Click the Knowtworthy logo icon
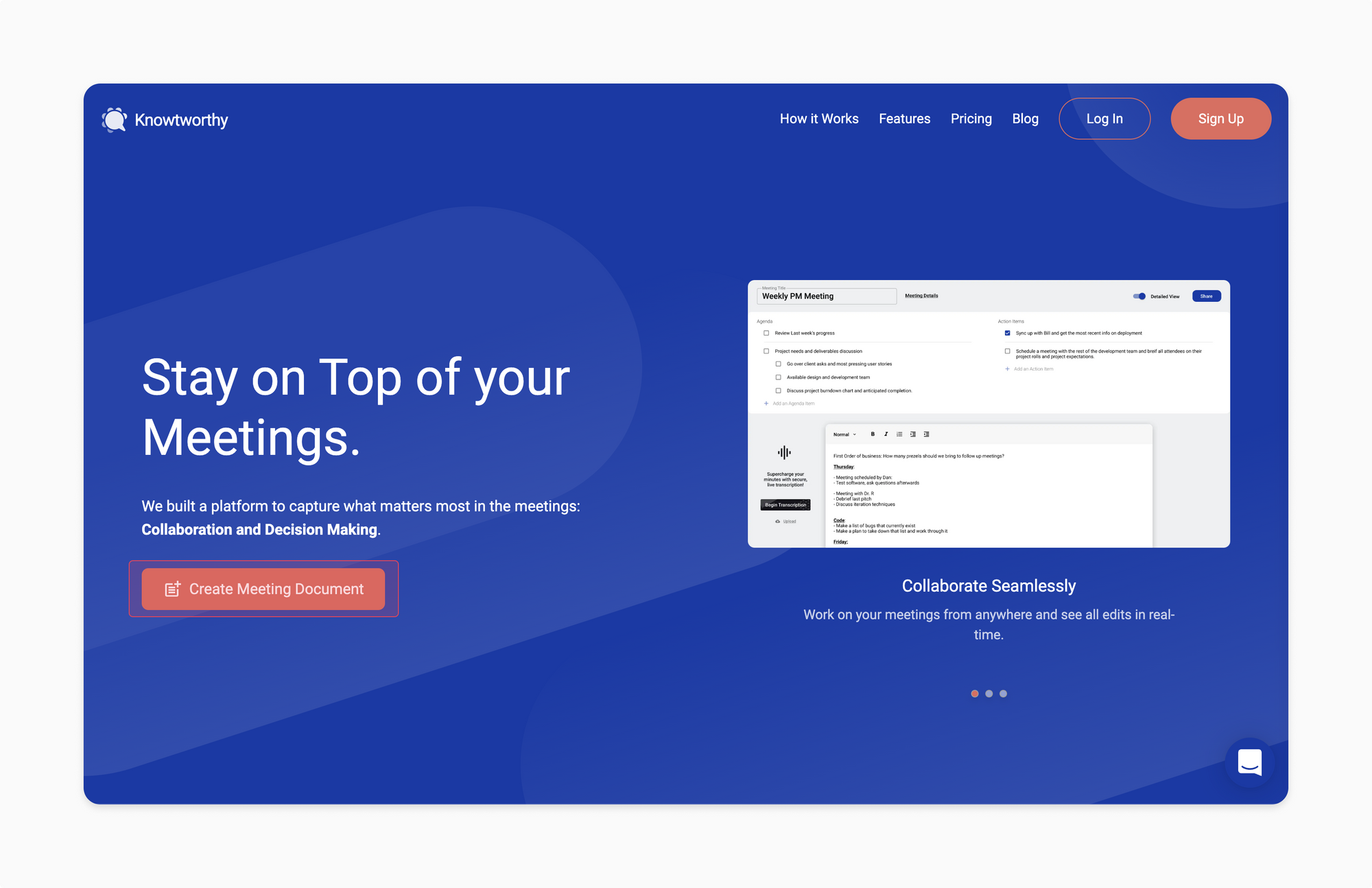Image resolution: width=1372 pixels, height=888 pixels. coord(113,119)
